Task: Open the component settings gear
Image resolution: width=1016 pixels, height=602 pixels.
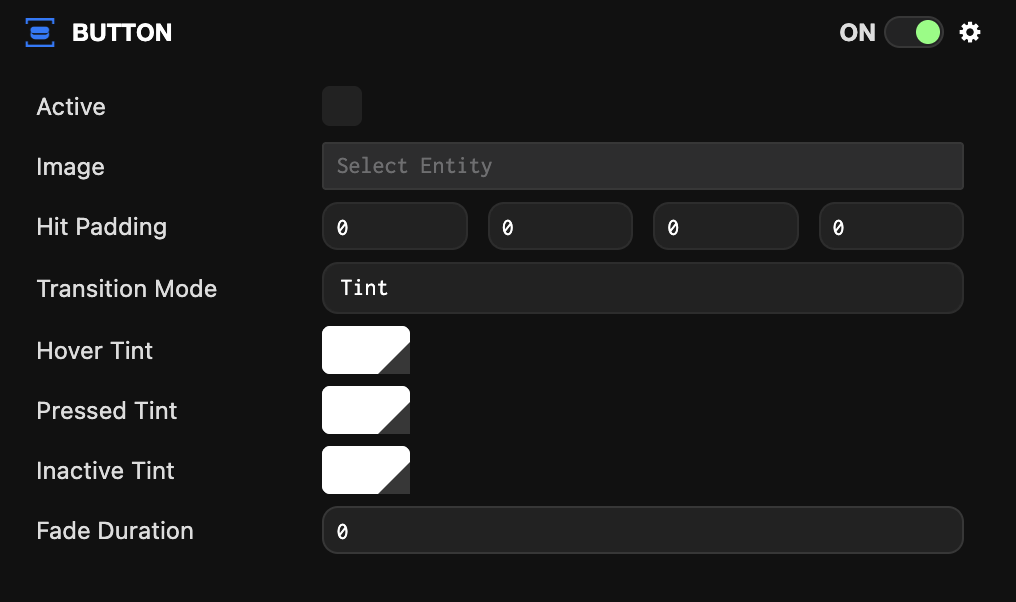Action: point(970,32)
